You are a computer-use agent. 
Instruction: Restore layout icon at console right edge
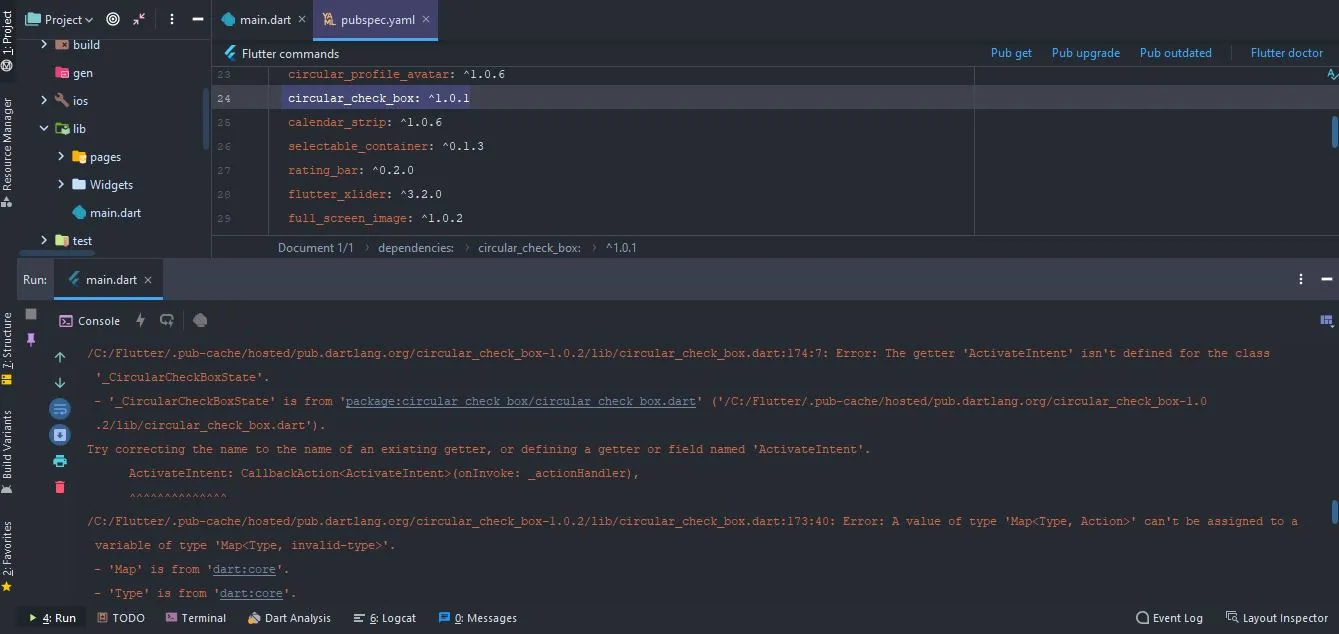[1326, 321]
